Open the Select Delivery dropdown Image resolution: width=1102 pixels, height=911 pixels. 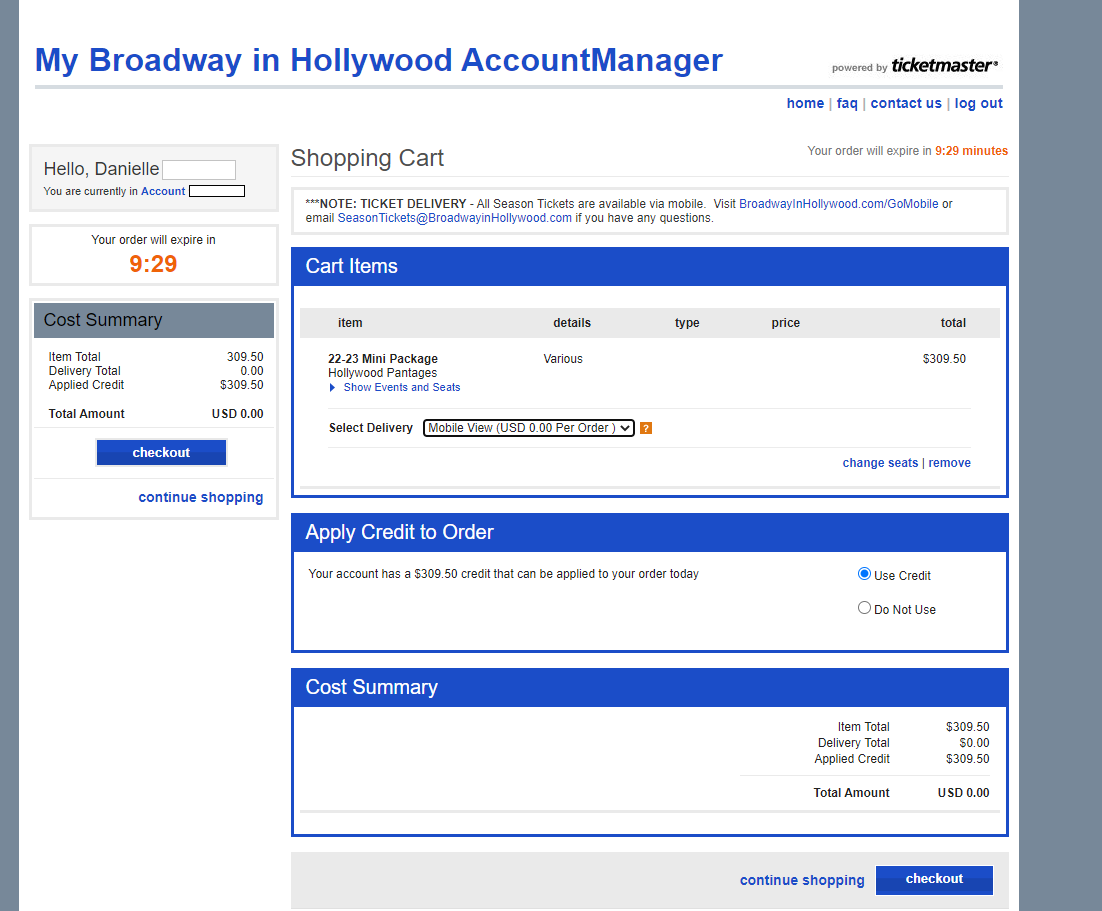(x=529, y=428)
